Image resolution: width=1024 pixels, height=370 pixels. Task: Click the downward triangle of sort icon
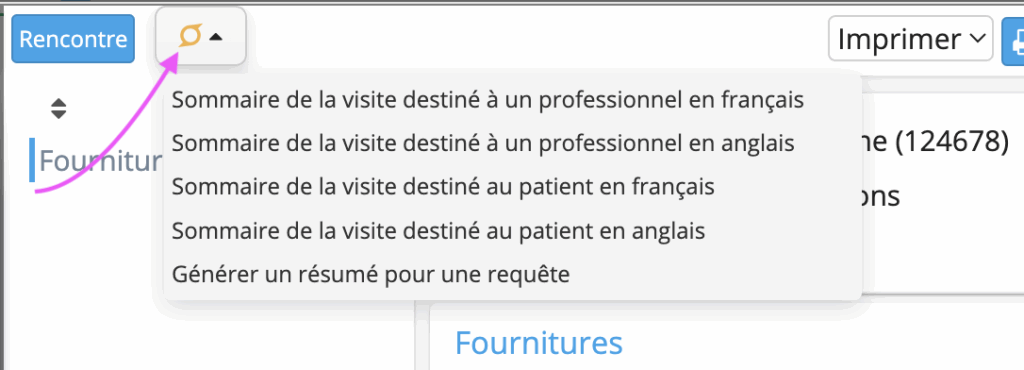coord(59,115)
